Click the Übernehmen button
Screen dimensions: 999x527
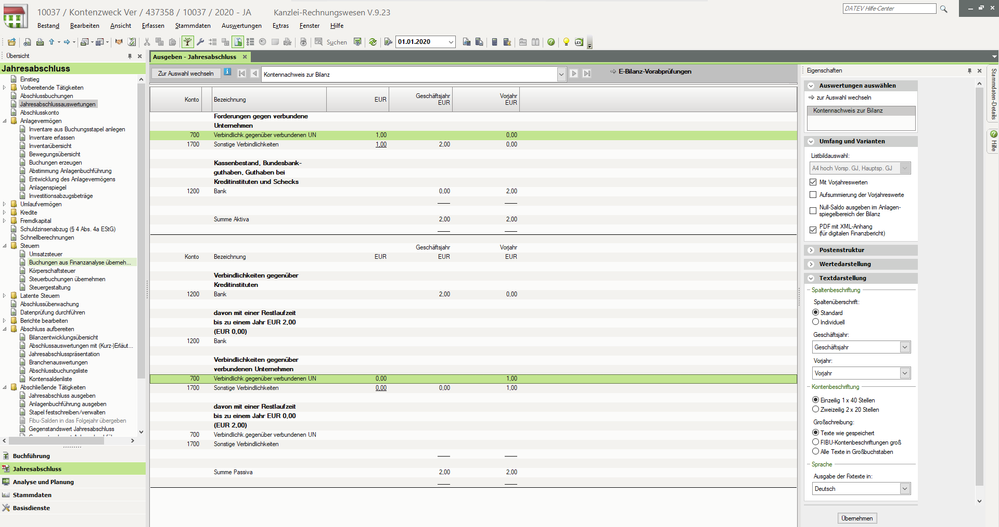point(857,518)
